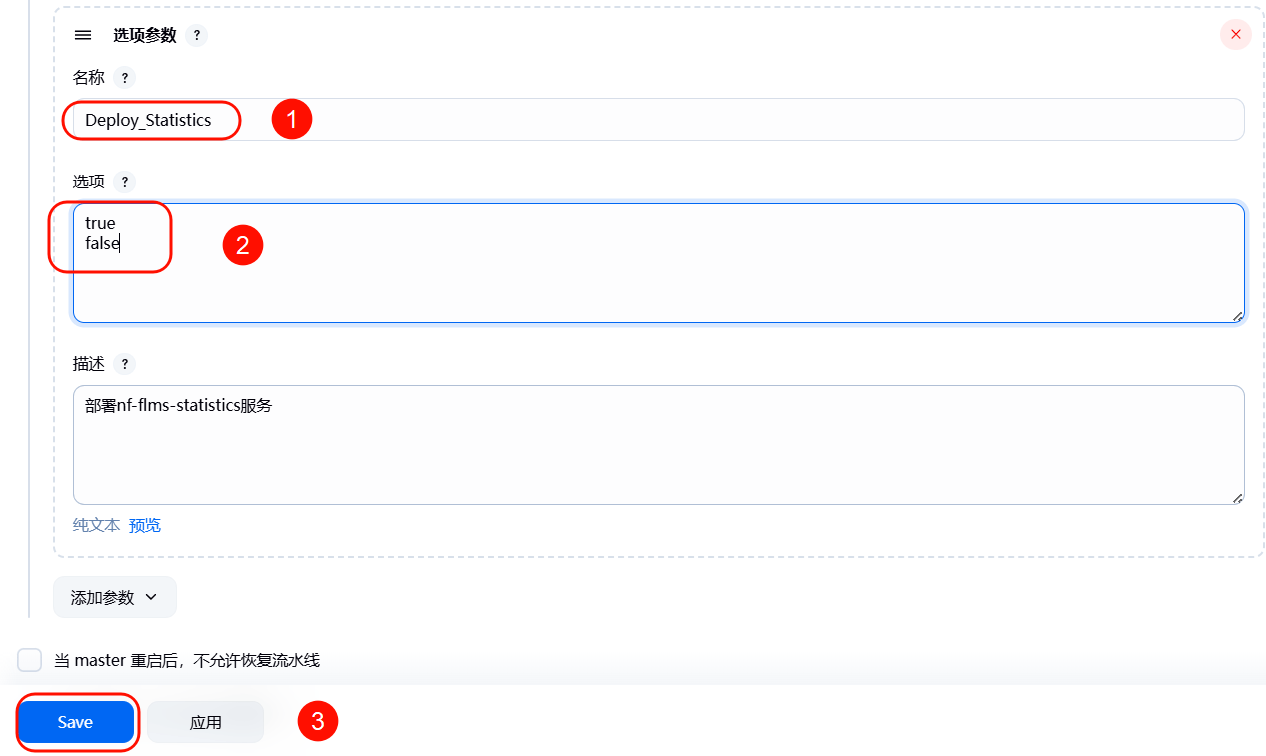Grab resize handle of 描述 textarea
The image size is (1266, 756).
(1237, 498)
